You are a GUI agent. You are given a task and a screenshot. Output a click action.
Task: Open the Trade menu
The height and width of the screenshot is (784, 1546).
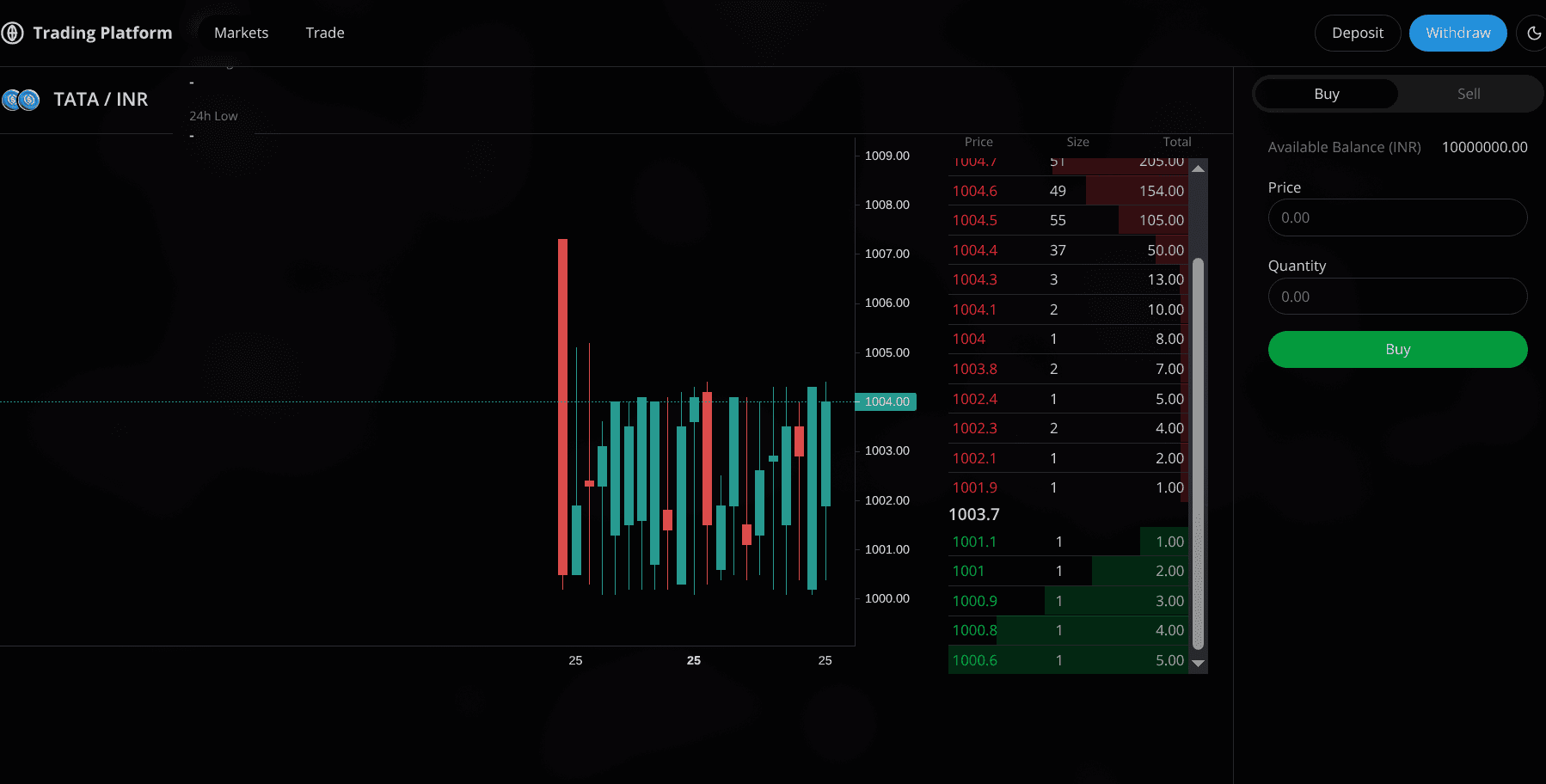coord(325,33)
